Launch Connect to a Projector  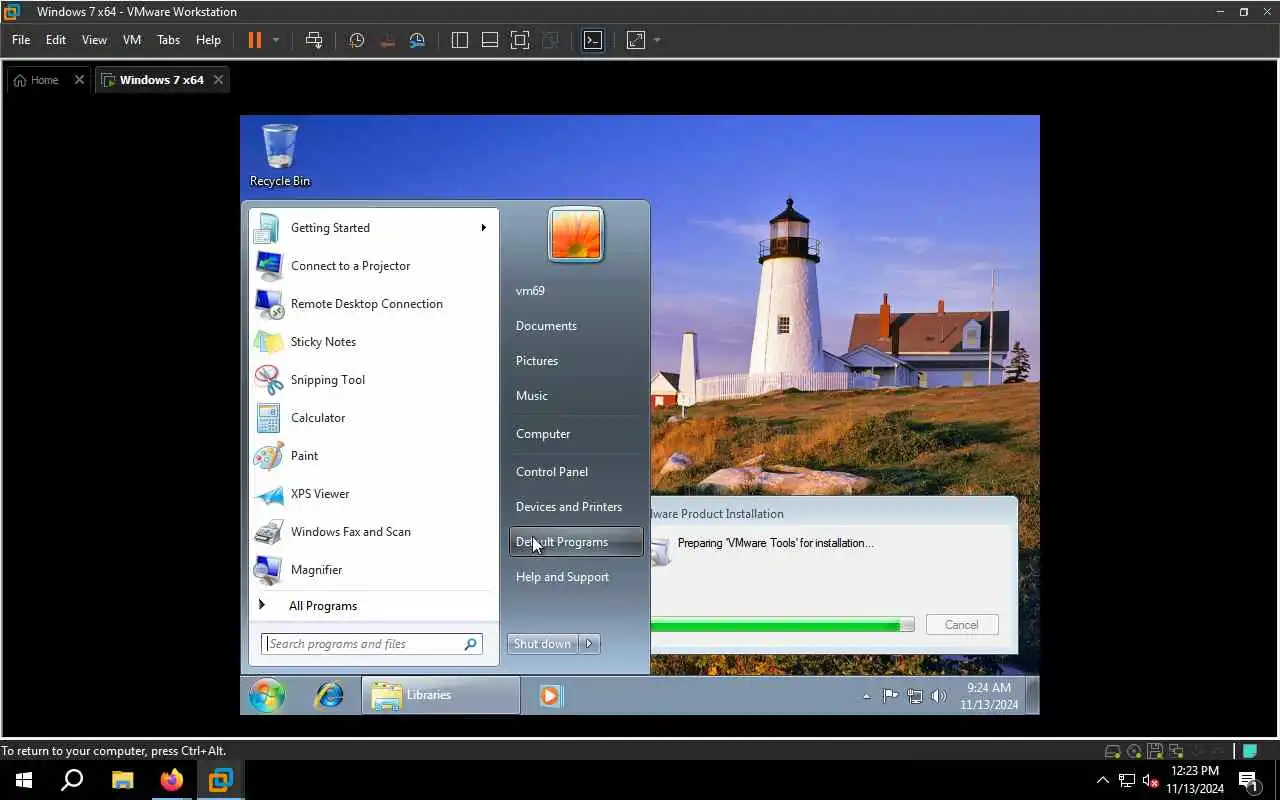(373, 266)
